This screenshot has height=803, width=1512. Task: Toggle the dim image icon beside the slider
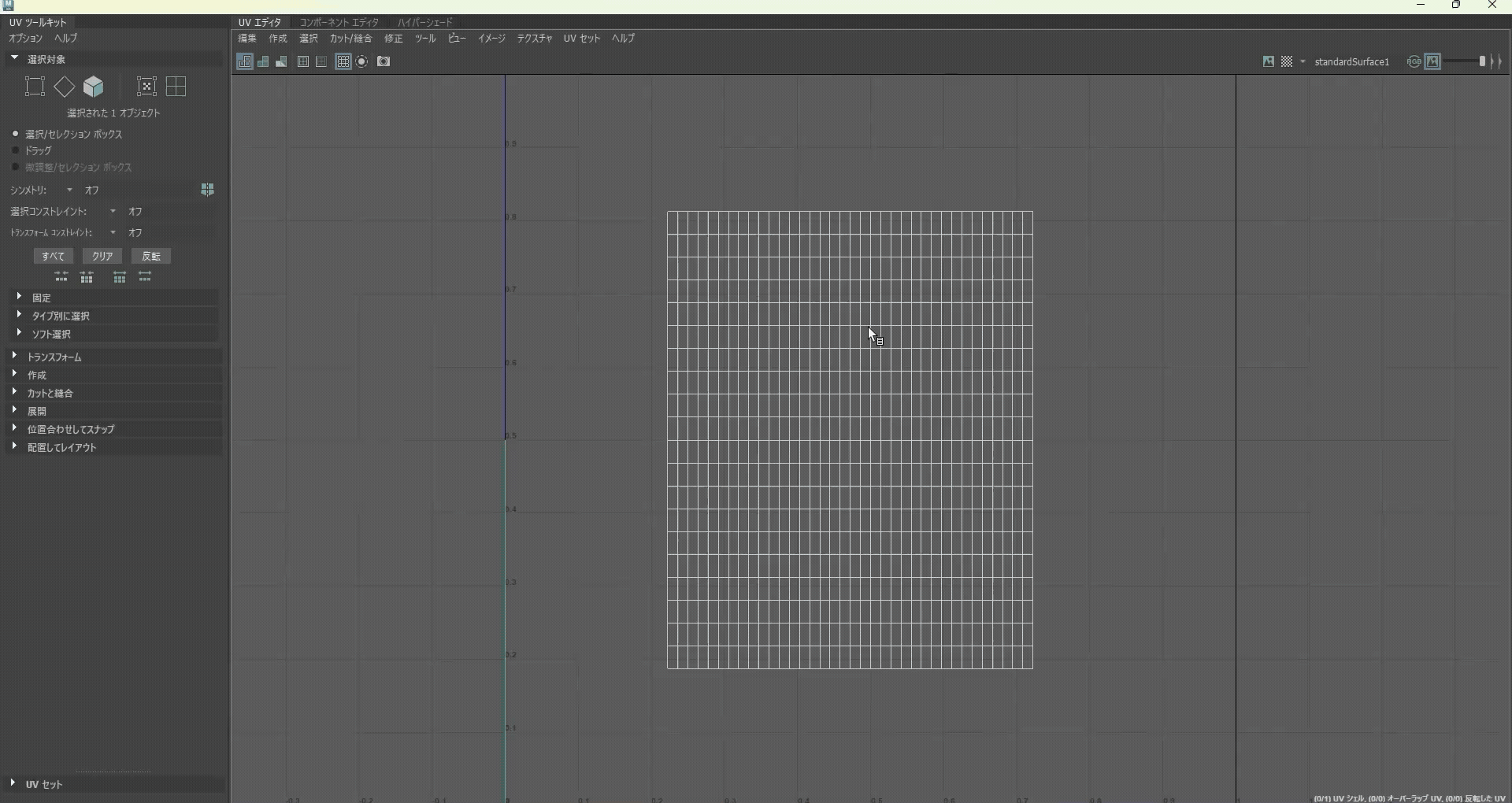(1433, 61)
